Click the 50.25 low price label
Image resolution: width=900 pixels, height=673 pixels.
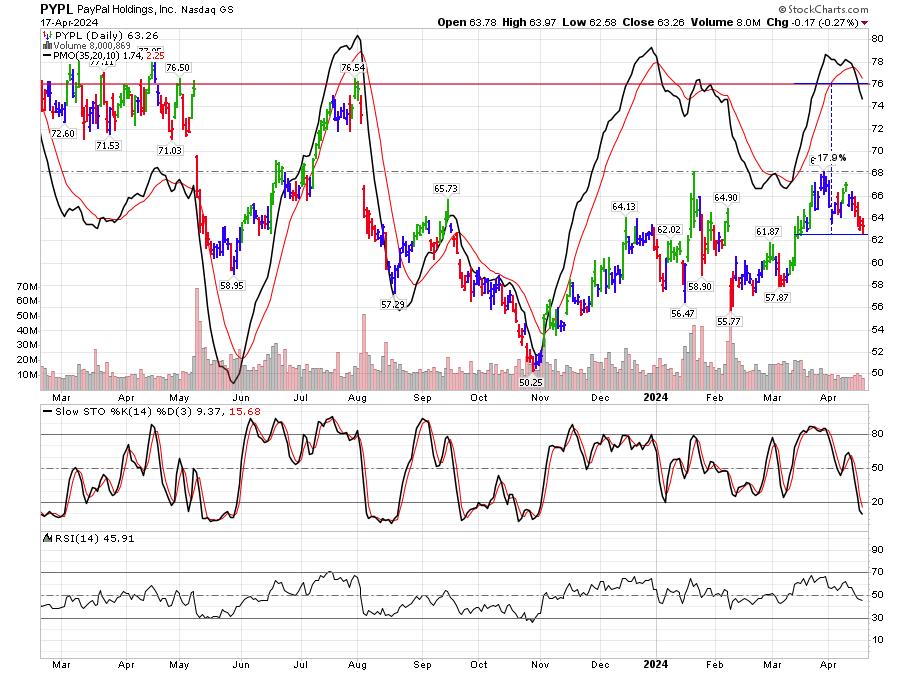[x=532, y=382]
